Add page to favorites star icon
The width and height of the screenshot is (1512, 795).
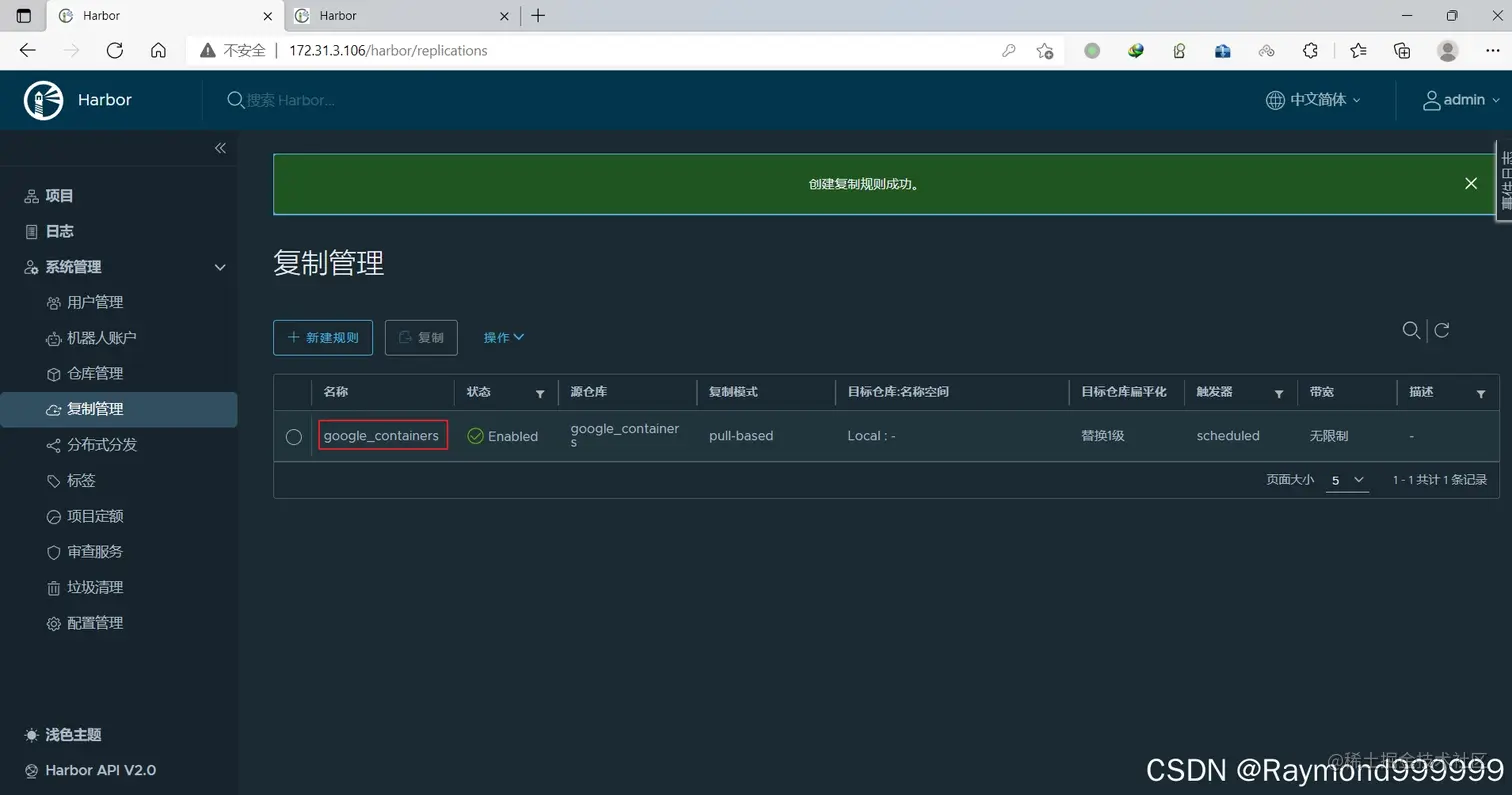(1045, 50)
